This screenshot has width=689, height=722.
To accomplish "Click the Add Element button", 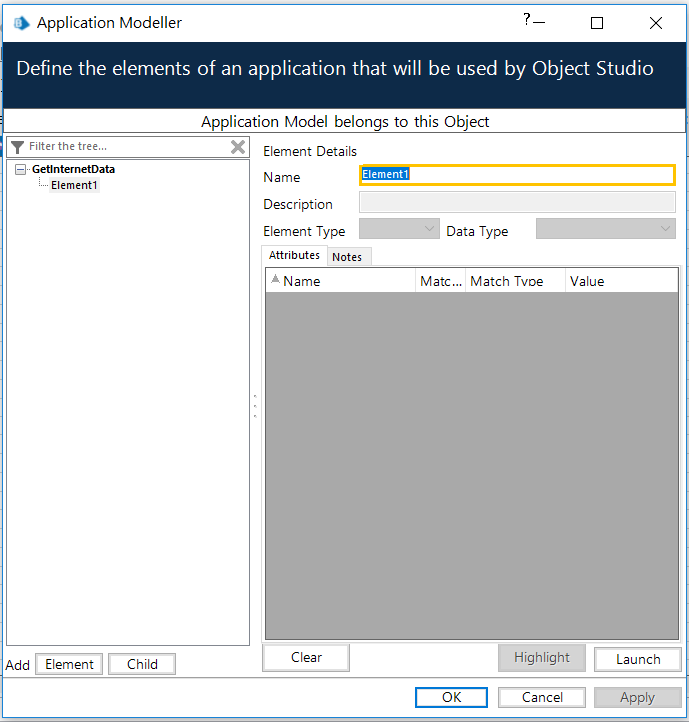I will tap(69, 664).
